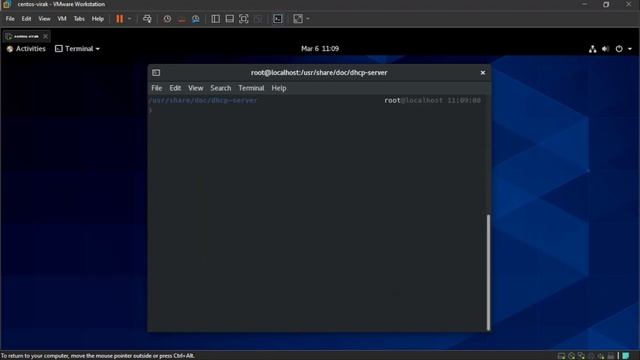Revert to the previous snapshot icon
Image resolution: width=640 pixels, height=360 pixels.
(x=182, y=19)
